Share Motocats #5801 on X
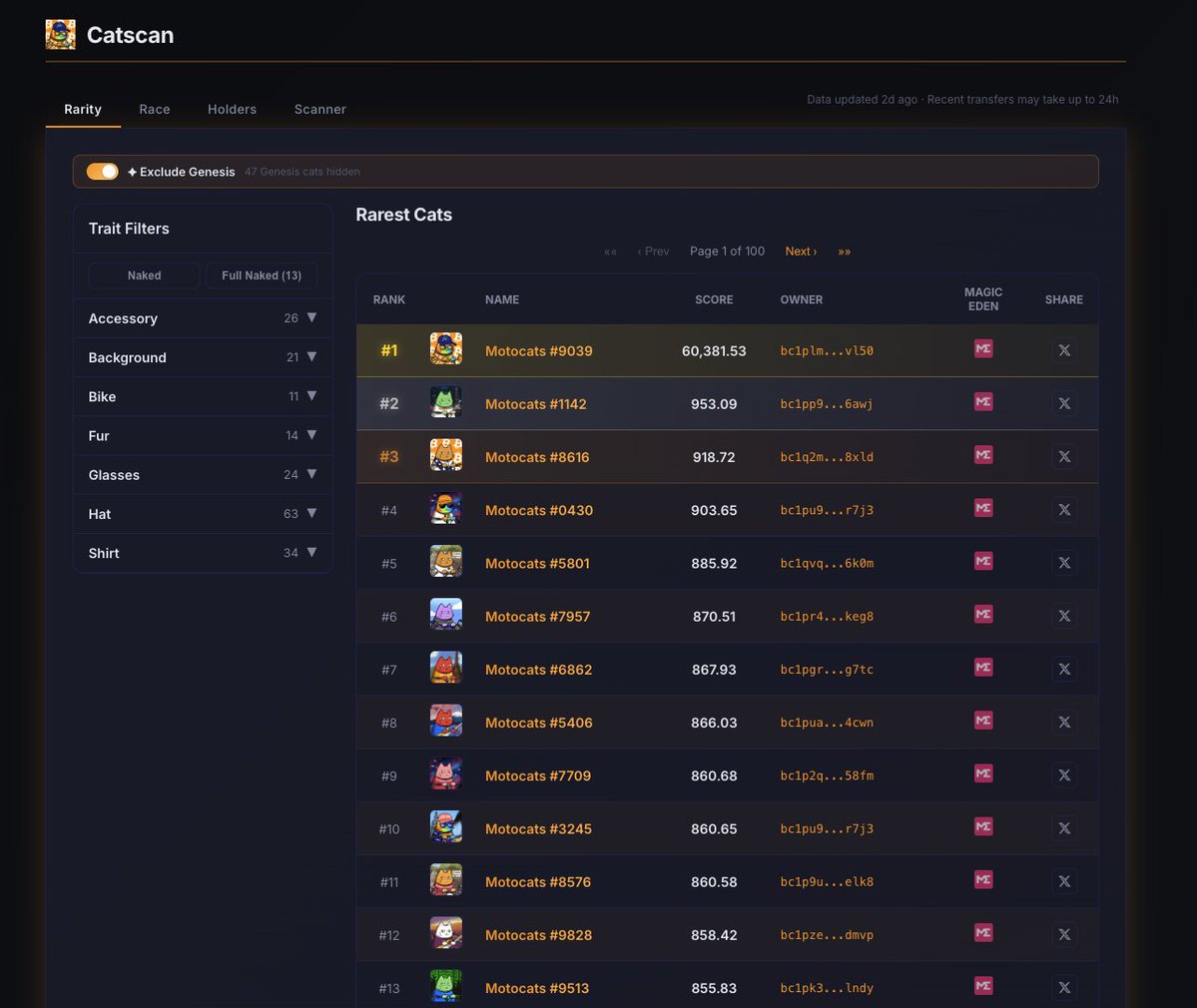1197x1008 pixels. click(x=1064, y=563)
